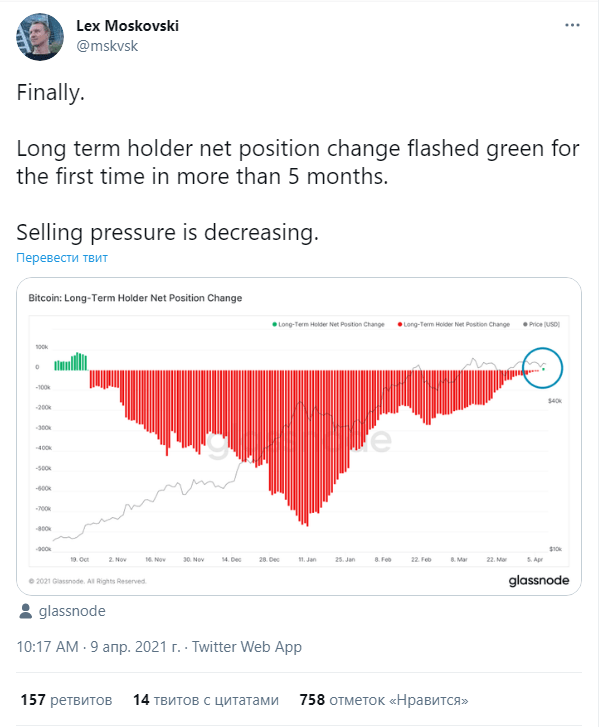Click the blue circle highlight on chart
599x727 pixels.
coord(542,368)
